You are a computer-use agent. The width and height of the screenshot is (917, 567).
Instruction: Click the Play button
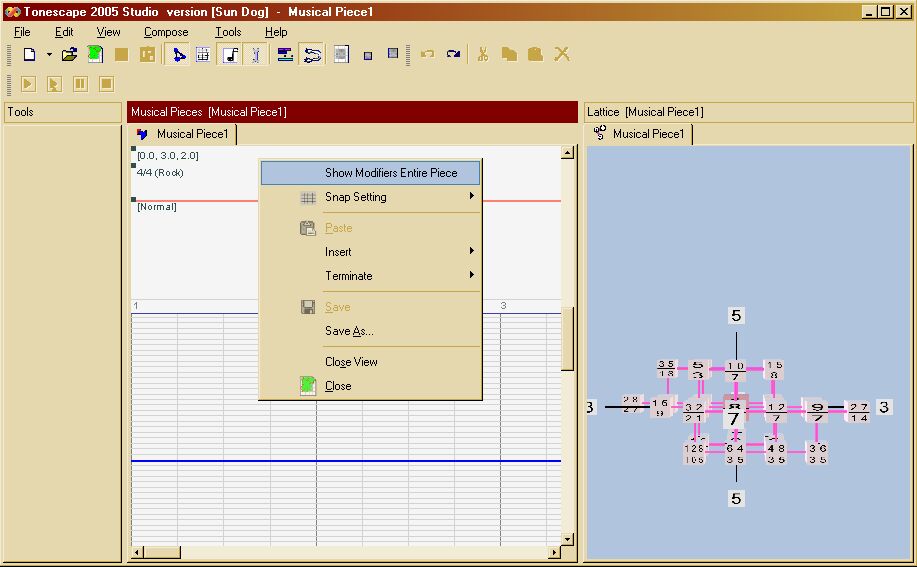tap(27, 84)
